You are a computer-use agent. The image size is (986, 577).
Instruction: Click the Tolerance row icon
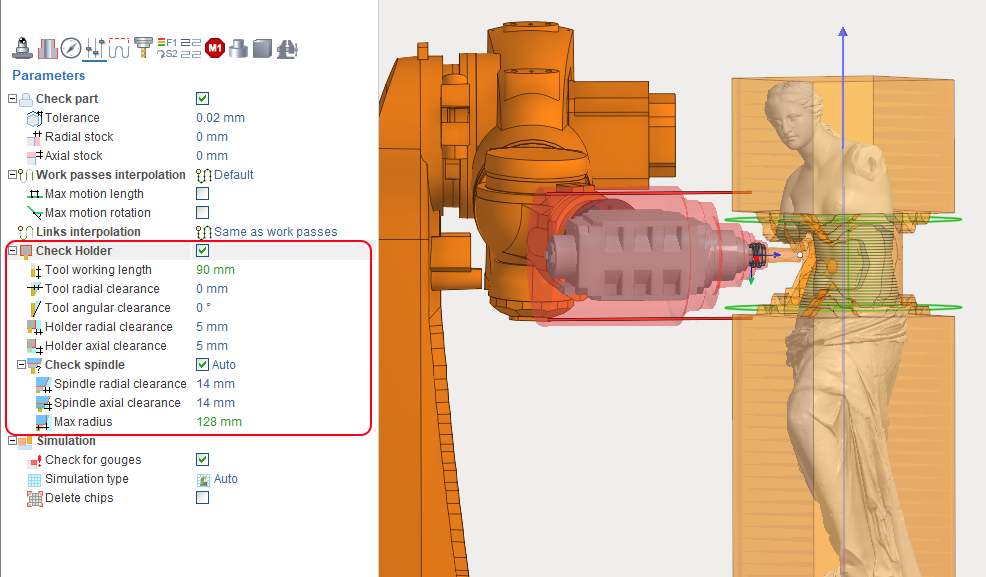pyautogui.click(x=35, y=118)
